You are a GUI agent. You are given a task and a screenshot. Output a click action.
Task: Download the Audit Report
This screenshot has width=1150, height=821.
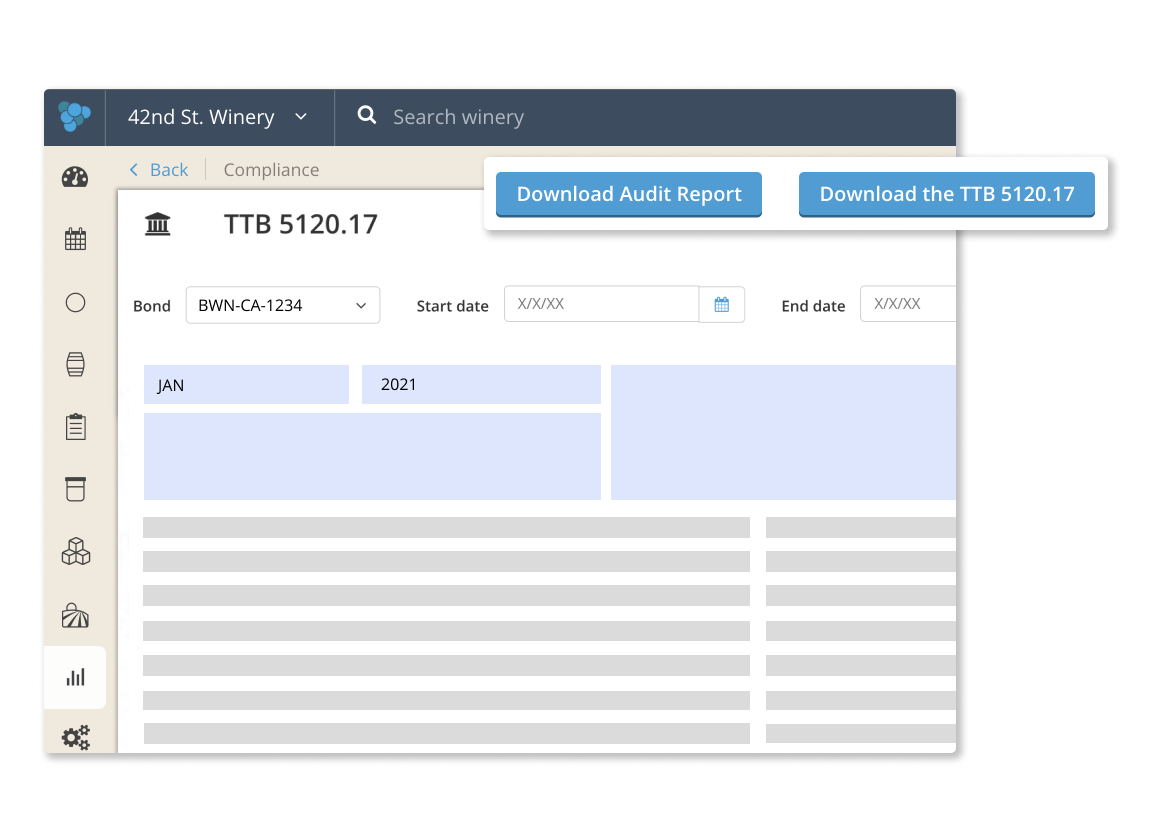(628, 194)
